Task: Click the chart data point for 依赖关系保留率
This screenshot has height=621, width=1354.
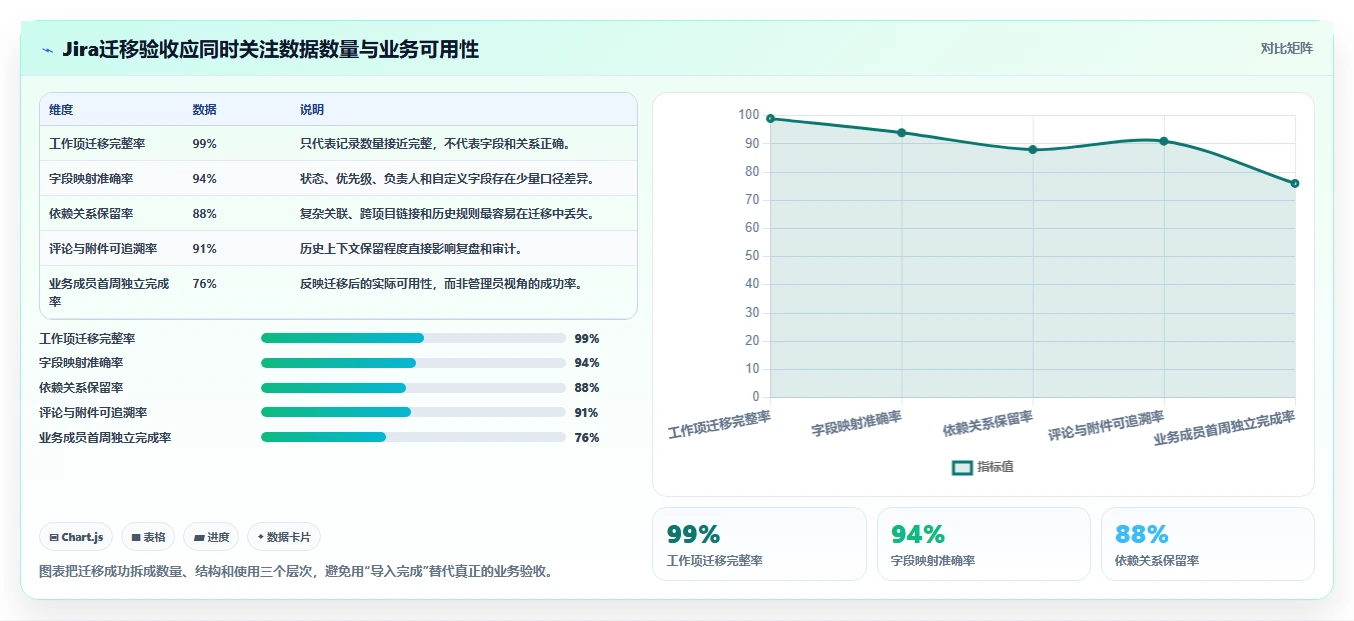Action: click(x=1033, y=149)
